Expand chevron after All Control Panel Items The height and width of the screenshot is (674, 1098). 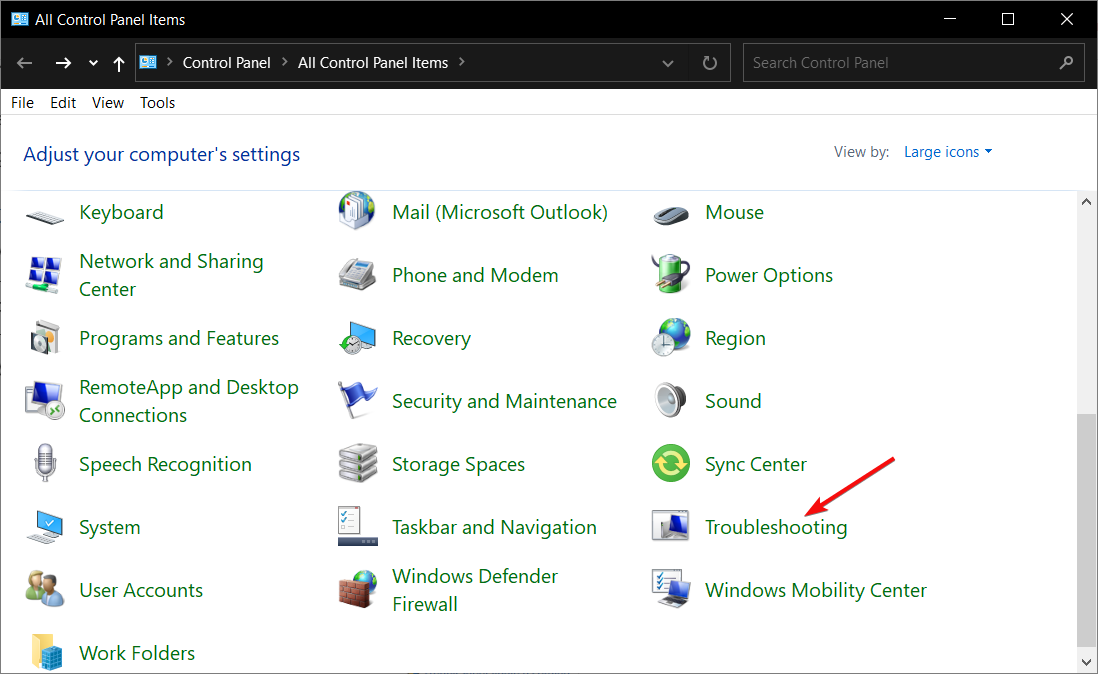[x=461, y=62]
